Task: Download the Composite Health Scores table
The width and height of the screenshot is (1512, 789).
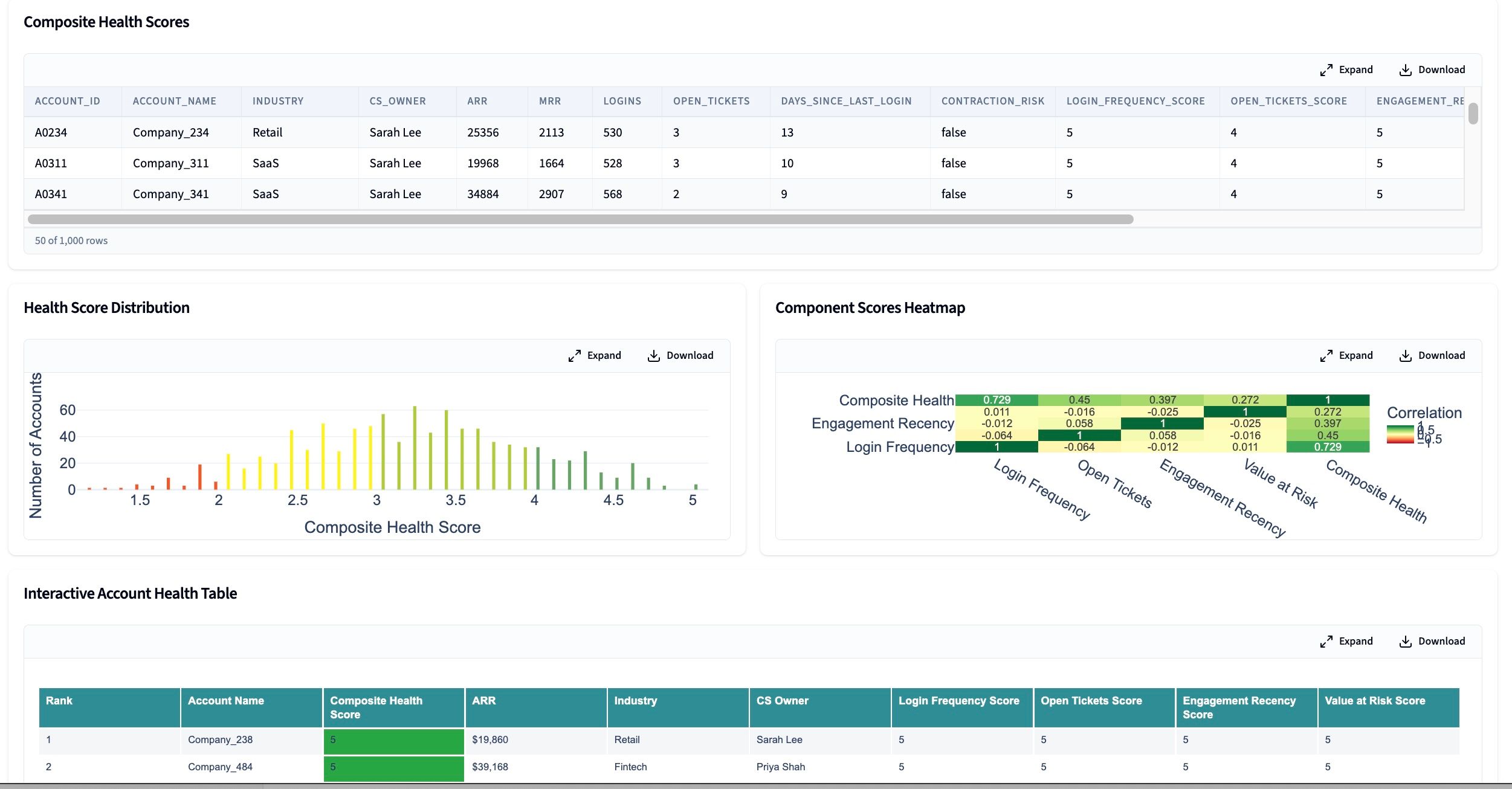Action: pyautogui.click(x=1431, y=69)
